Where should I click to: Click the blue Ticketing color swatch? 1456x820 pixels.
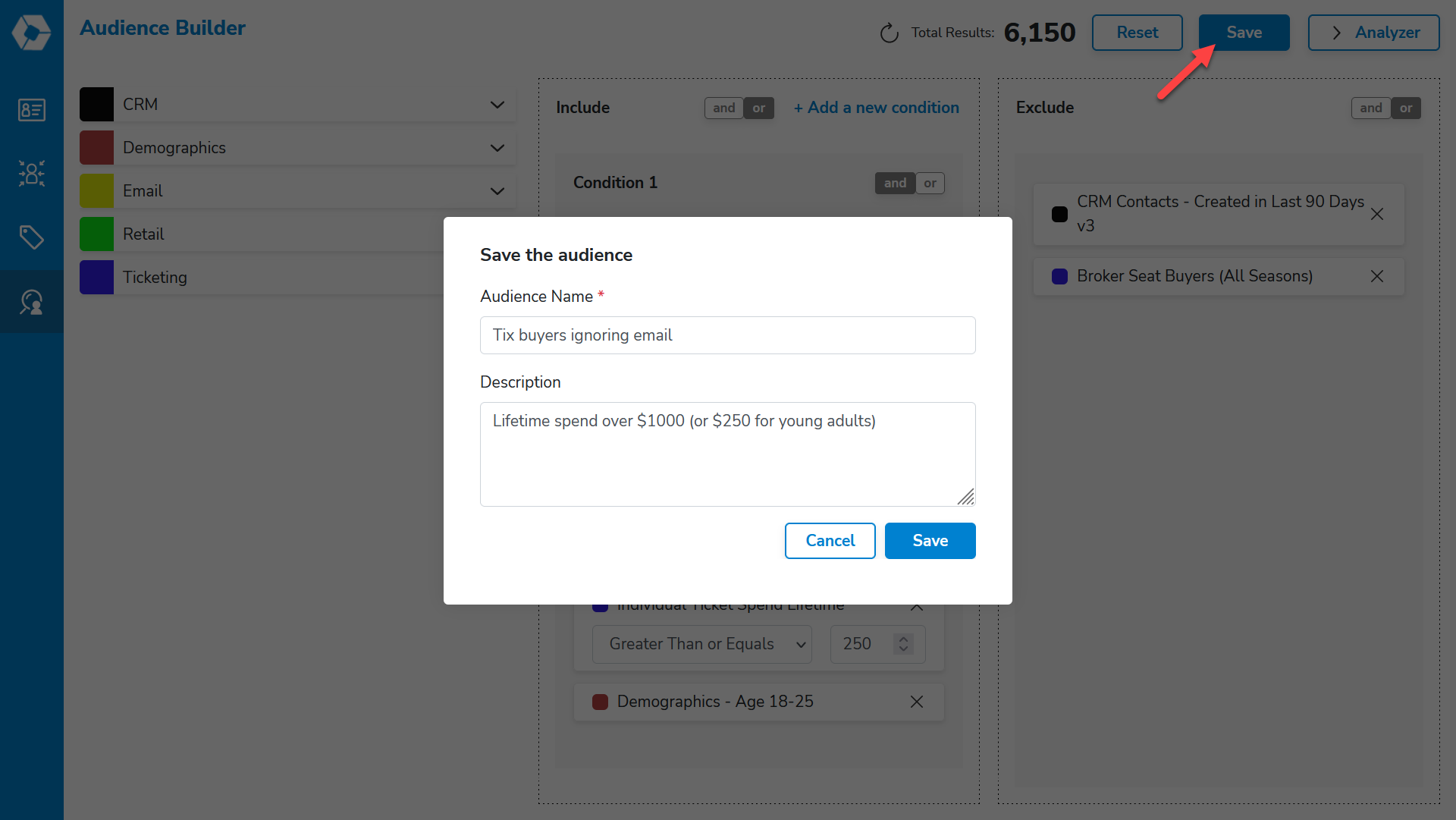(96, 278)
